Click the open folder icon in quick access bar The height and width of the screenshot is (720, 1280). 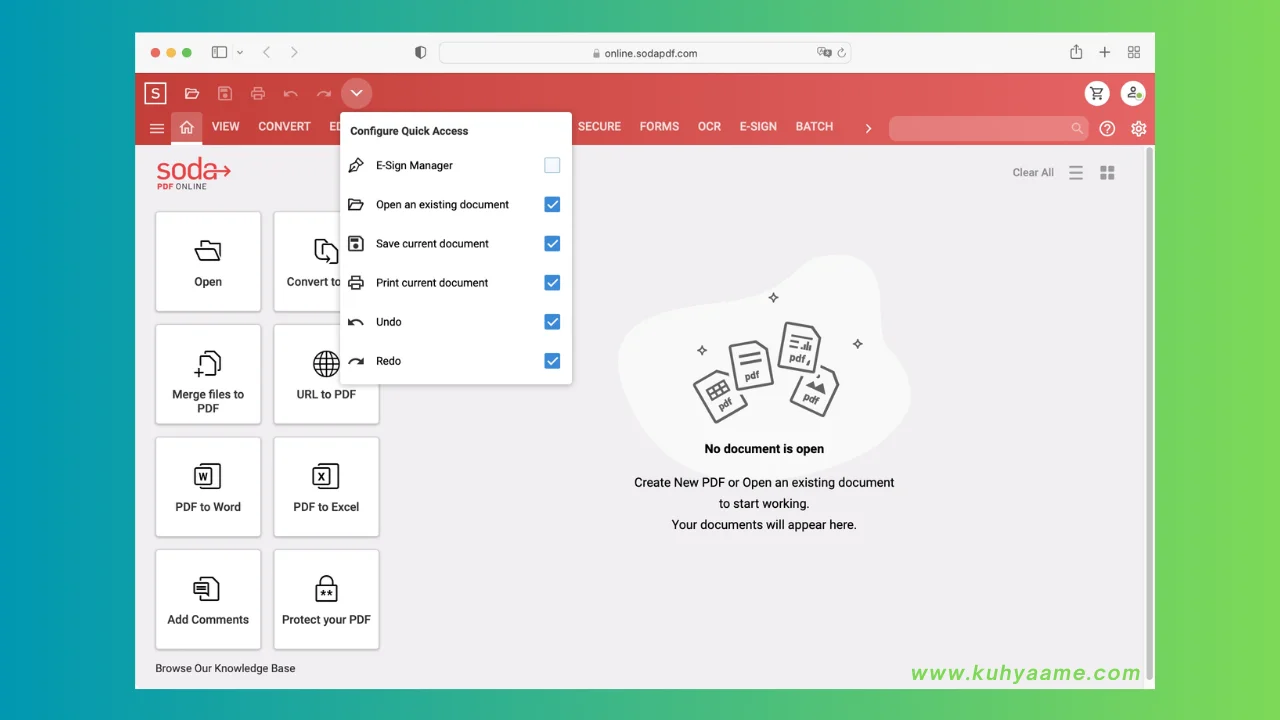coord(192,94)
